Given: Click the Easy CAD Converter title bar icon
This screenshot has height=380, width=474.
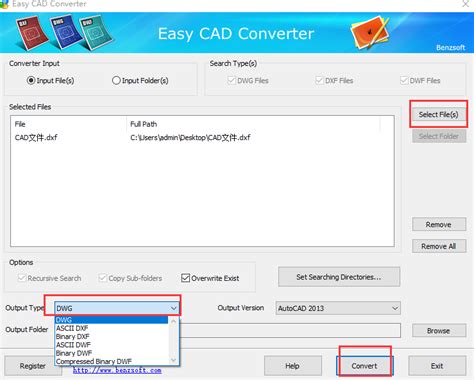Looking at the screenshot, I should pos(4,4).
